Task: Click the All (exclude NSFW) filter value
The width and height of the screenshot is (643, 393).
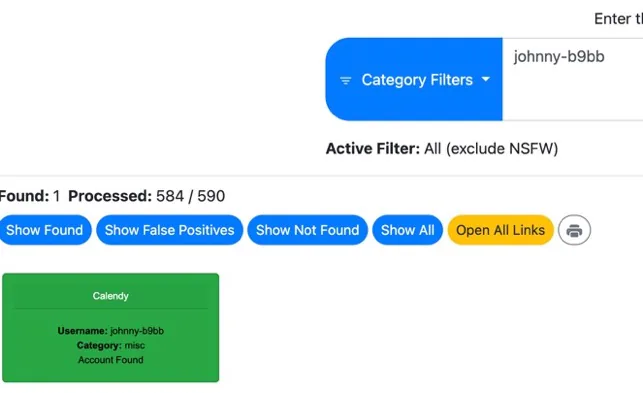Action: point(491,149)
